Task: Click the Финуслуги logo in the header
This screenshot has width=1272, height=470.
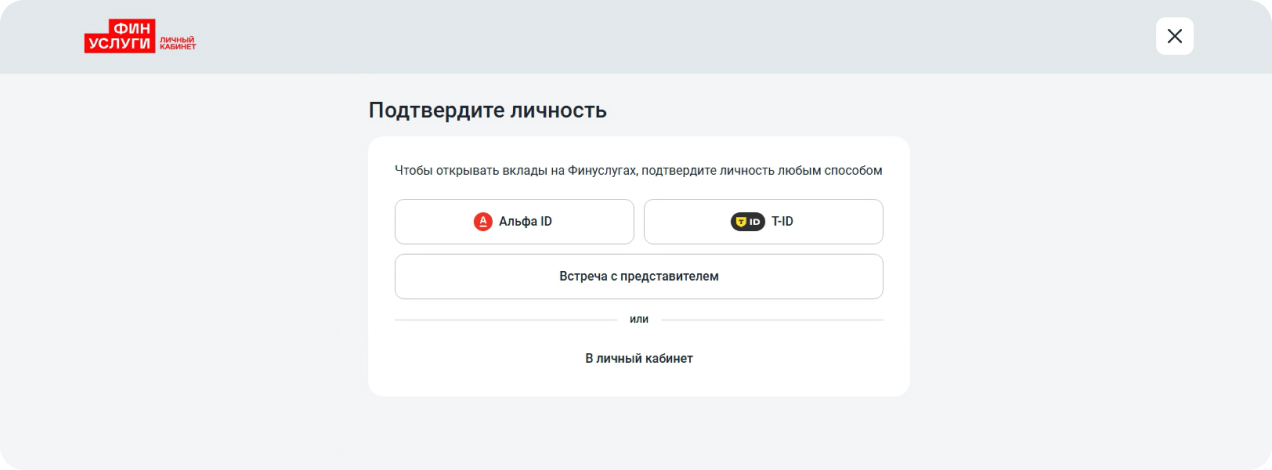Action: click(x=140, y=36)
